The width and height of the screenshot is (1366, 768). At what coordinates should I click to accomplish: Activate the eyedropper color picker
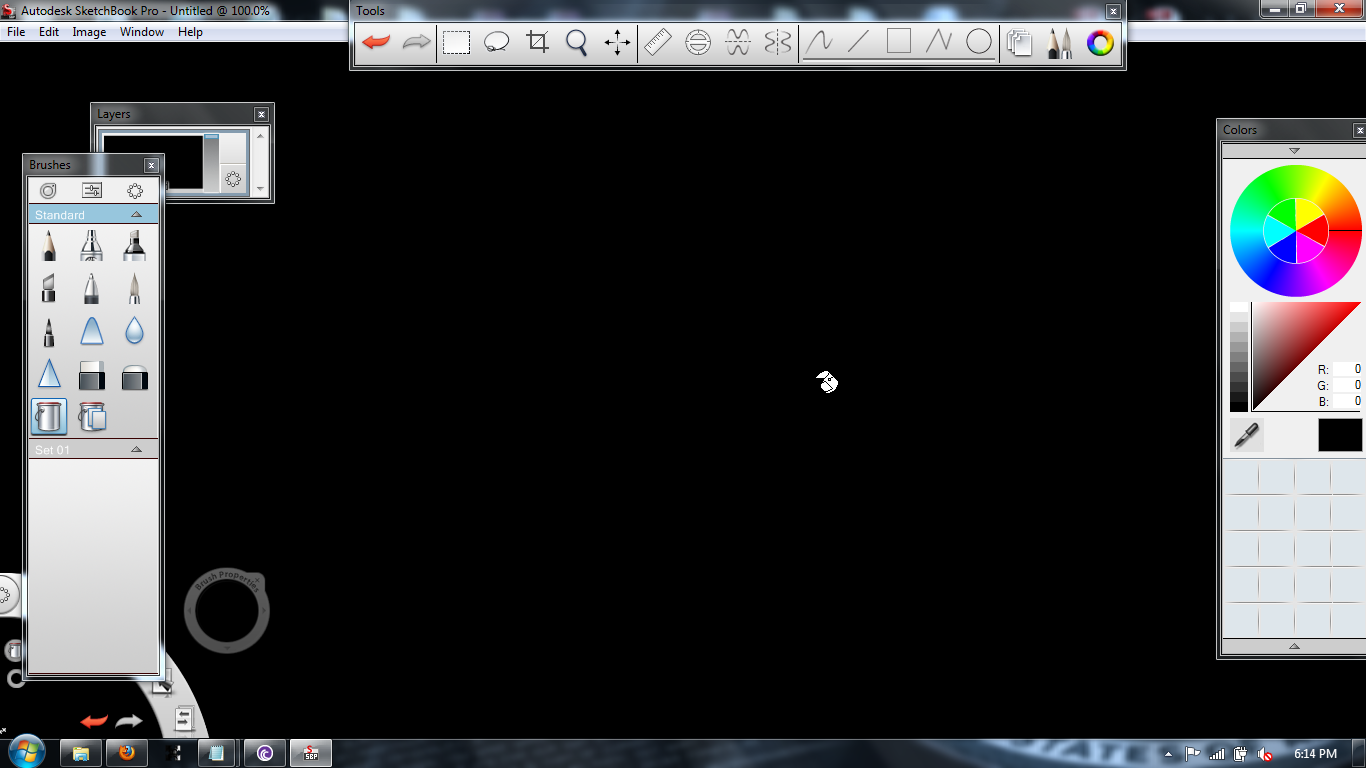1246,435
